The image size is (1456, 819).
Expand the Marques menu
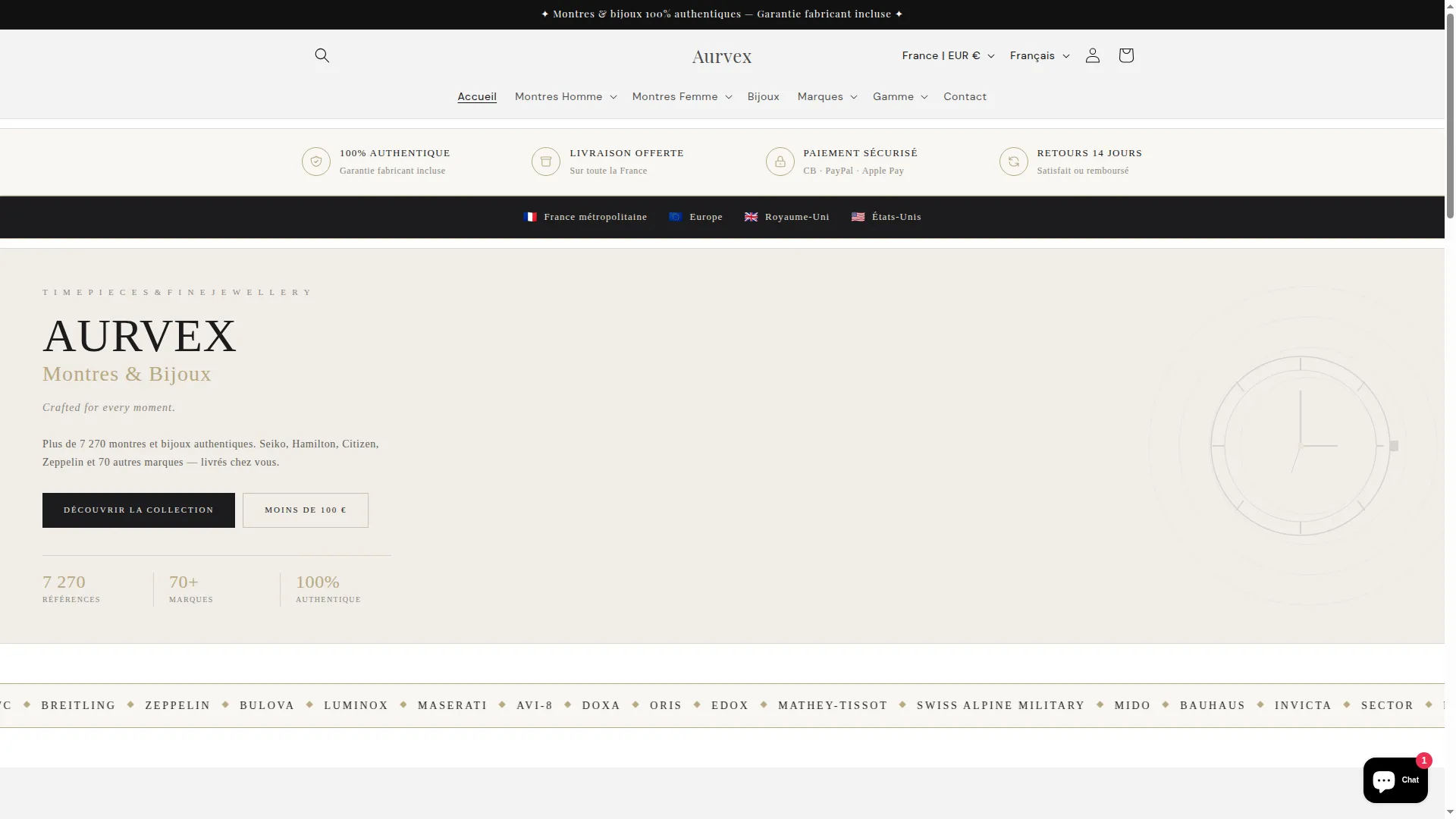tap(827, 96)
